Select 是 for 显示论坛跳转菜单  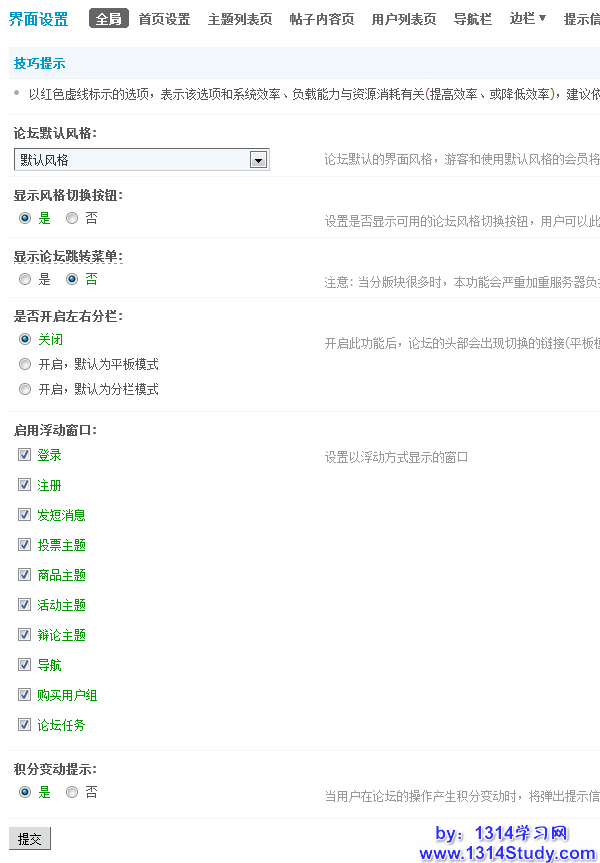pyautogui.click(x=25, y=279)
